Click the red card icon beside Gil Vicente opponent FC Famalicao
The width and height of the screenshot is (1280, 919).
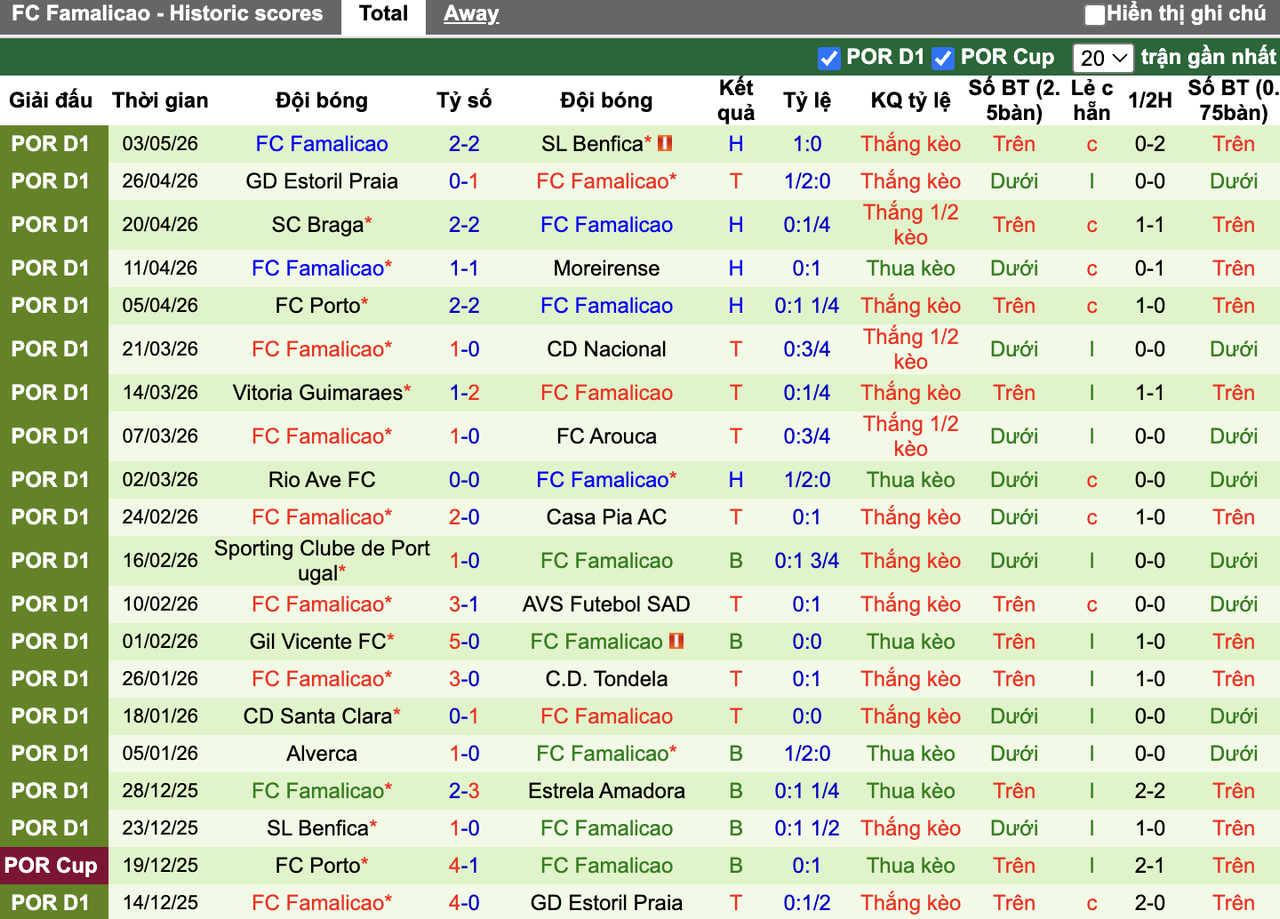(x=677, y=641)
